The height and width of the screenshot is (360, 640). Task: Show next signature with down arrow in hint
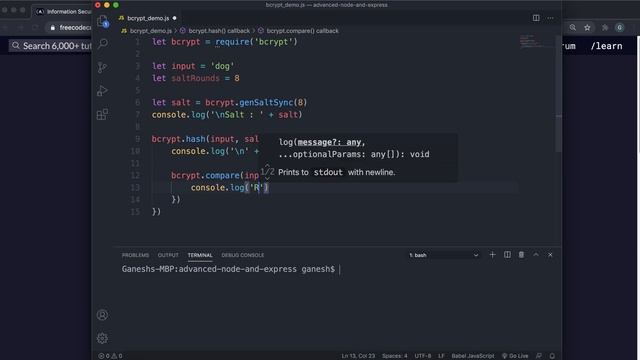point(267,178)
